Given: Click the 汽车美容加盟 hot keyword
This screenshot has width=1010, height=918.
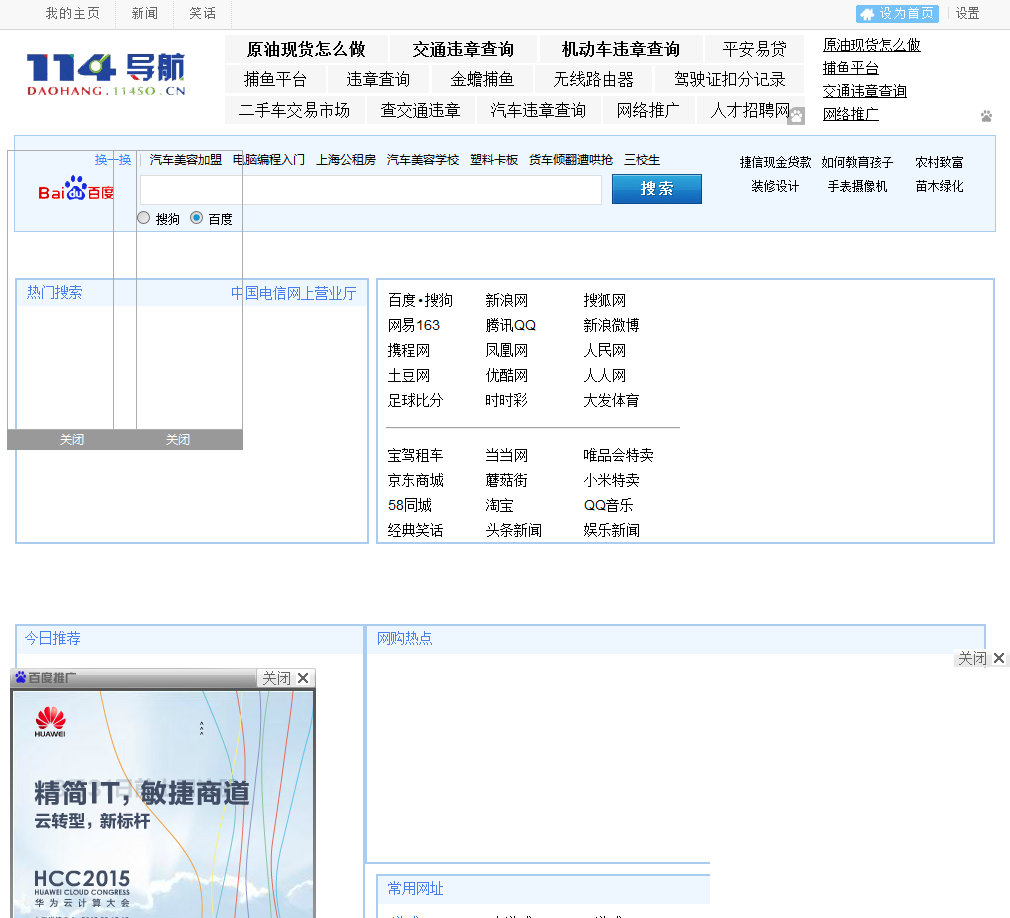Looking at the screenshot, I should 186,160.
